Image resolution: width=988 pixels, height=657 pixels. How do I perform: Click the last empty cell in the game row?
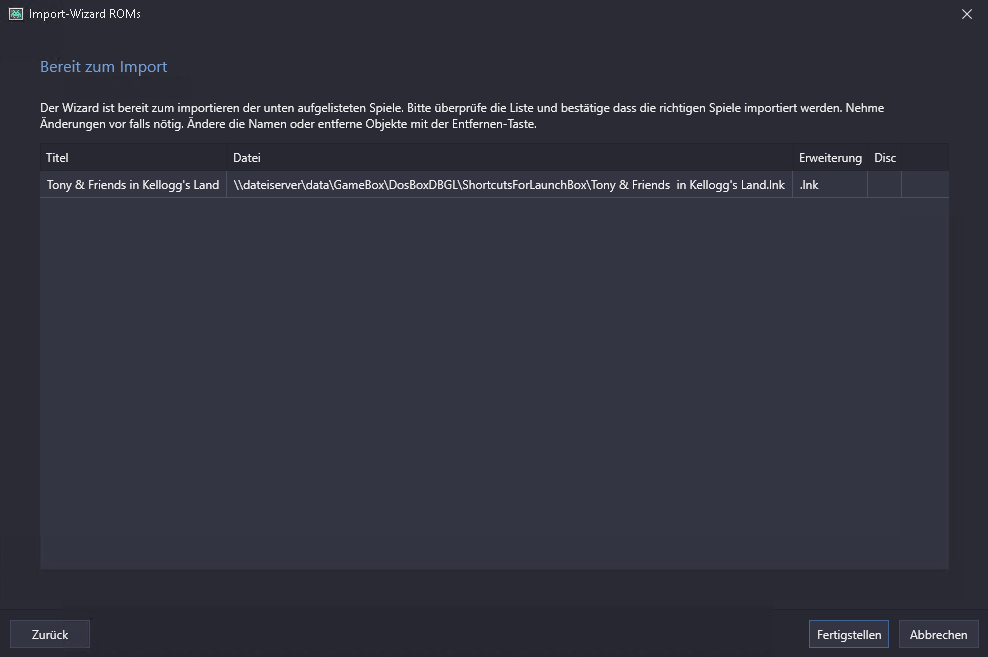[x=924, y=185]
